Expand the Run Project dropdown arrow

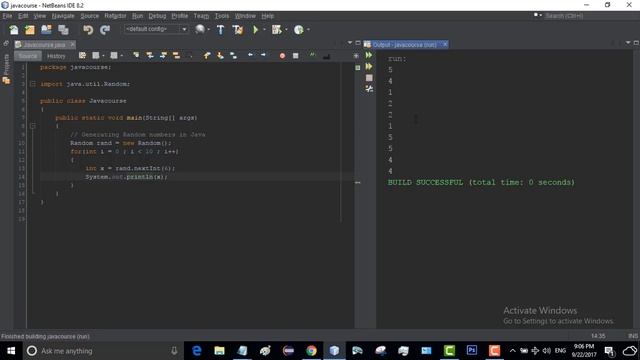tap(264, 30)
